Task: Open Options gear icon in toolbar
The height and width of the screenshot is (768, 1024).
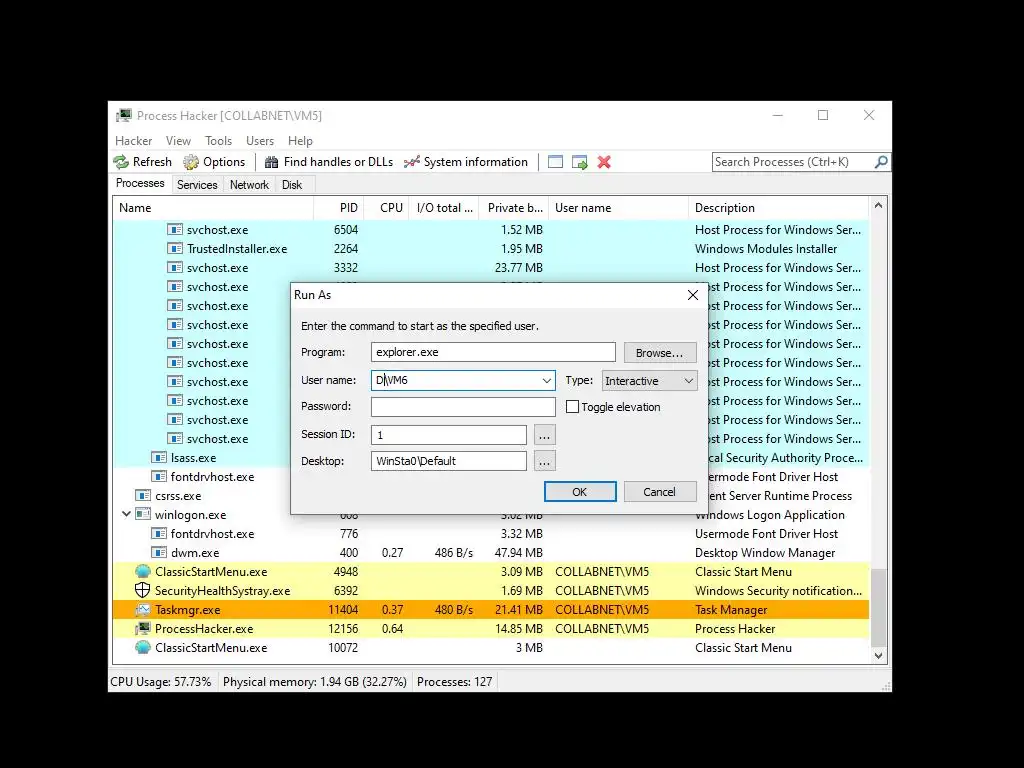Action: pyautogui.click(x=191, y=162)
